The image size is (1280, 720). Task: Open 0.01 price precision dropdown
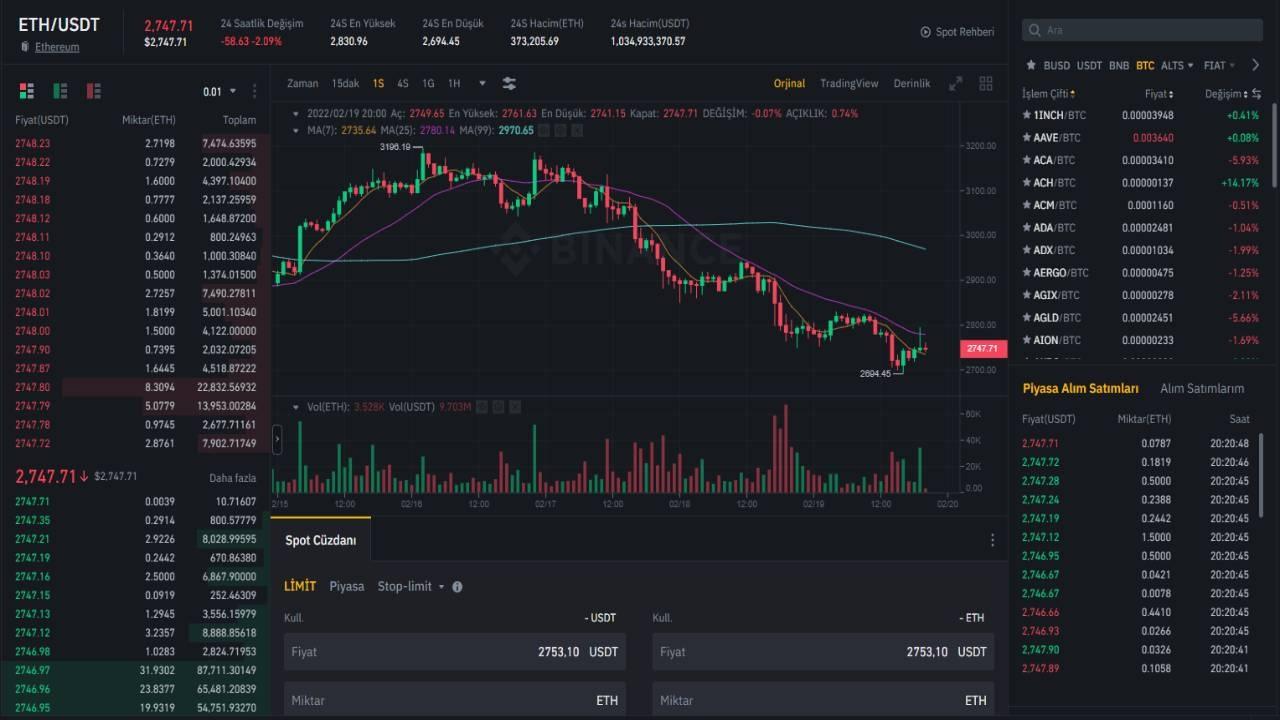(220, 91)
